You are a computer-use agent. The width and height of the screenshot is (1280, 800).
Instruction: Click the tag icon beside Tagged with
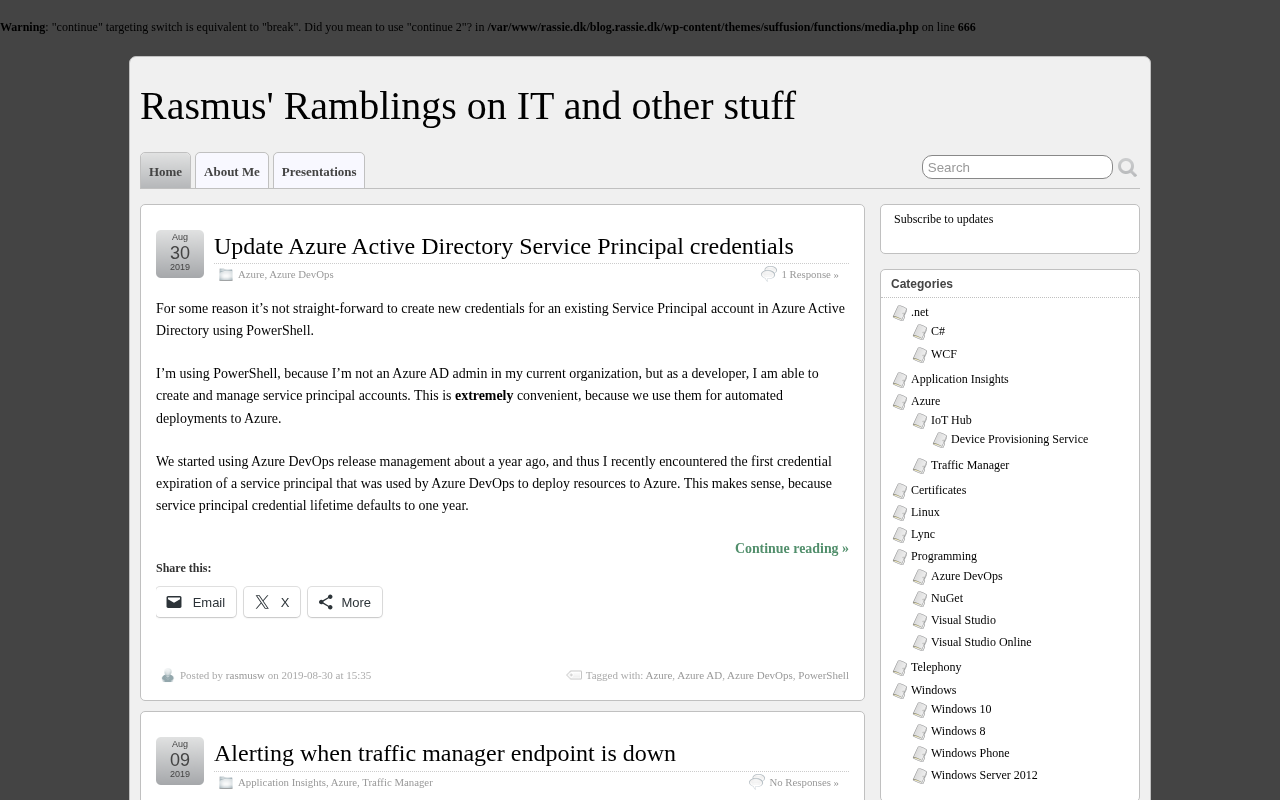574,676
